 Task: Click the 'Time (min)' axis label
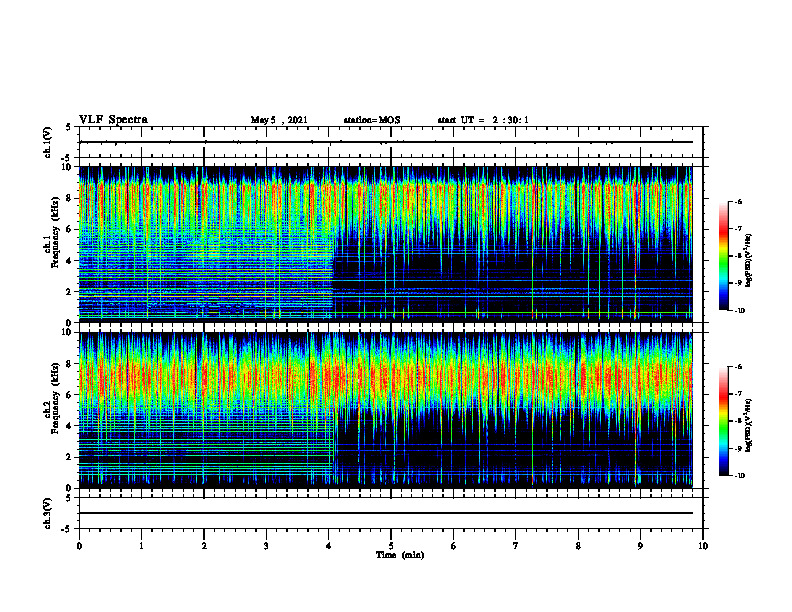point(400,555)
